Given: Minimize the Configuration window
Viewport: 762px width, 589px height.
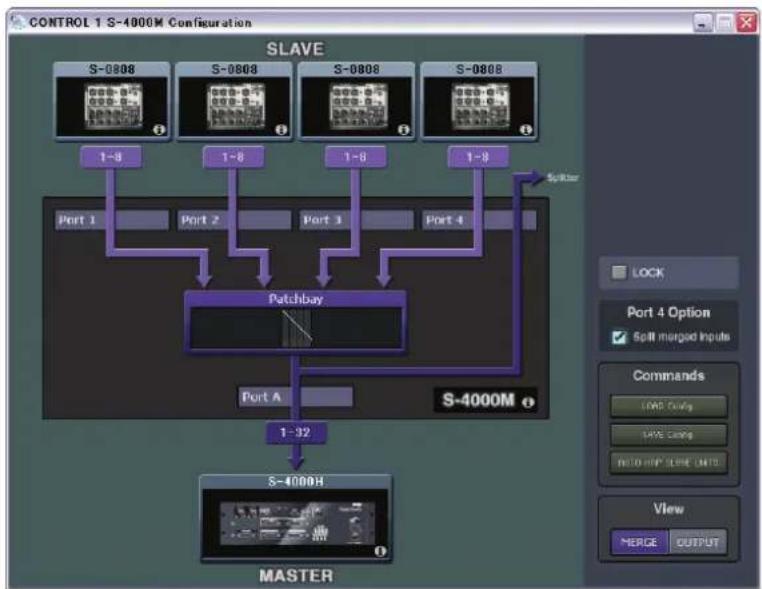Looking at the screenshot, I should (x=703, y=22).
